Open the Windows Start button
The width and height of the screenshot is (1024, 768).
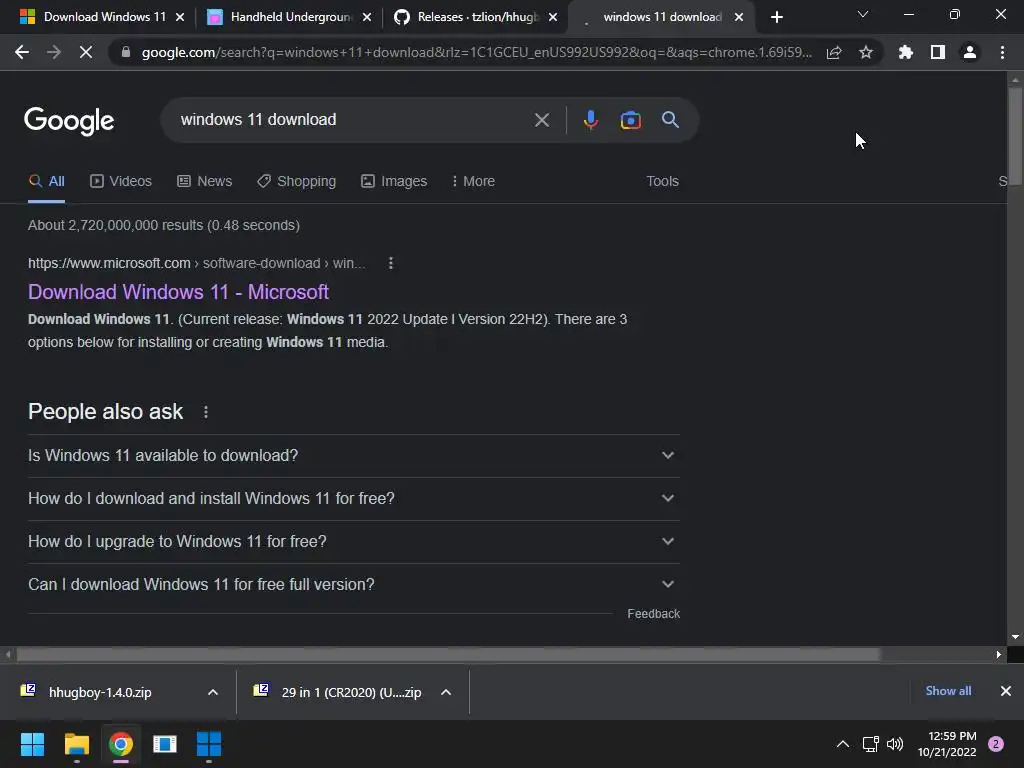pyautogui.click(x=32, y=744)
